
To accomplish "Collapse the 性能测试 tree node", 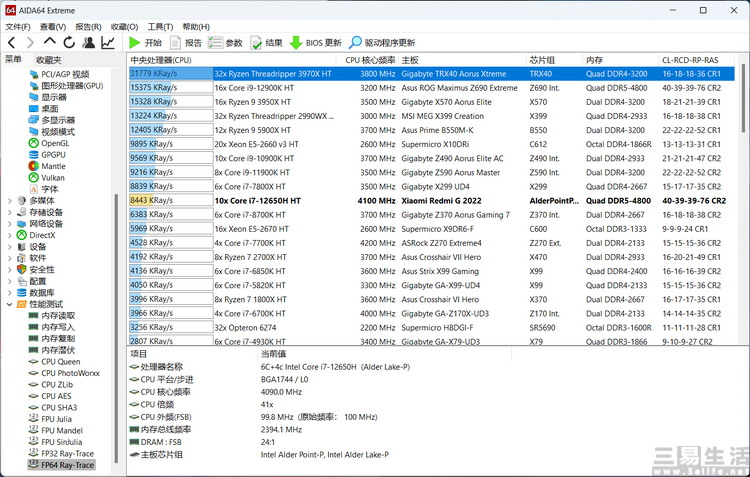I will pyautogui.click(x=10, y=304).
